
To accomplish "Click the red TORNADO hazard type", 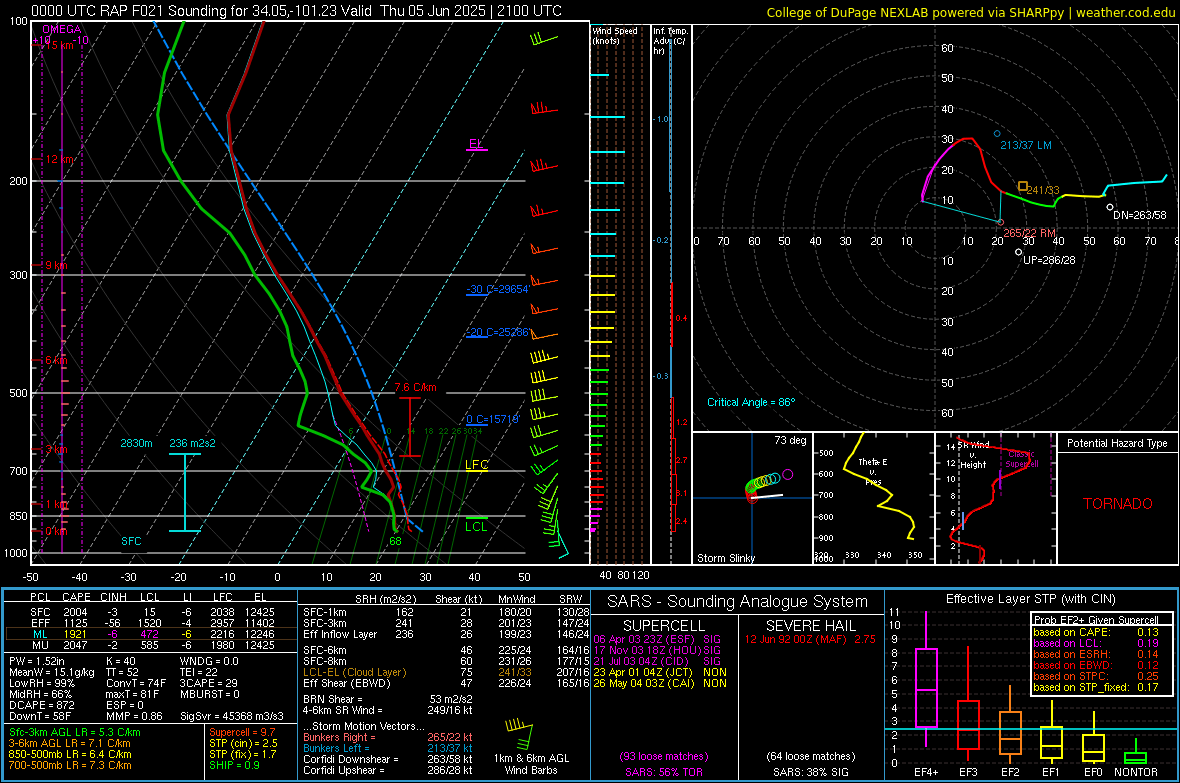I will (x=1118, y=504).
